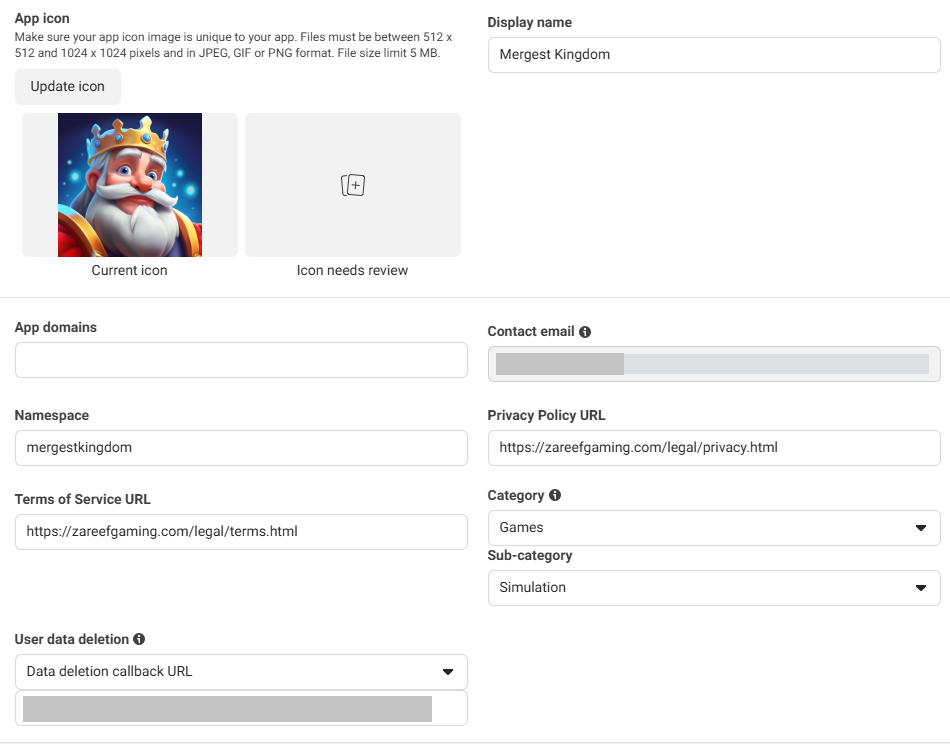
Task: Click the Current icon king image
Action: (129, 184)
